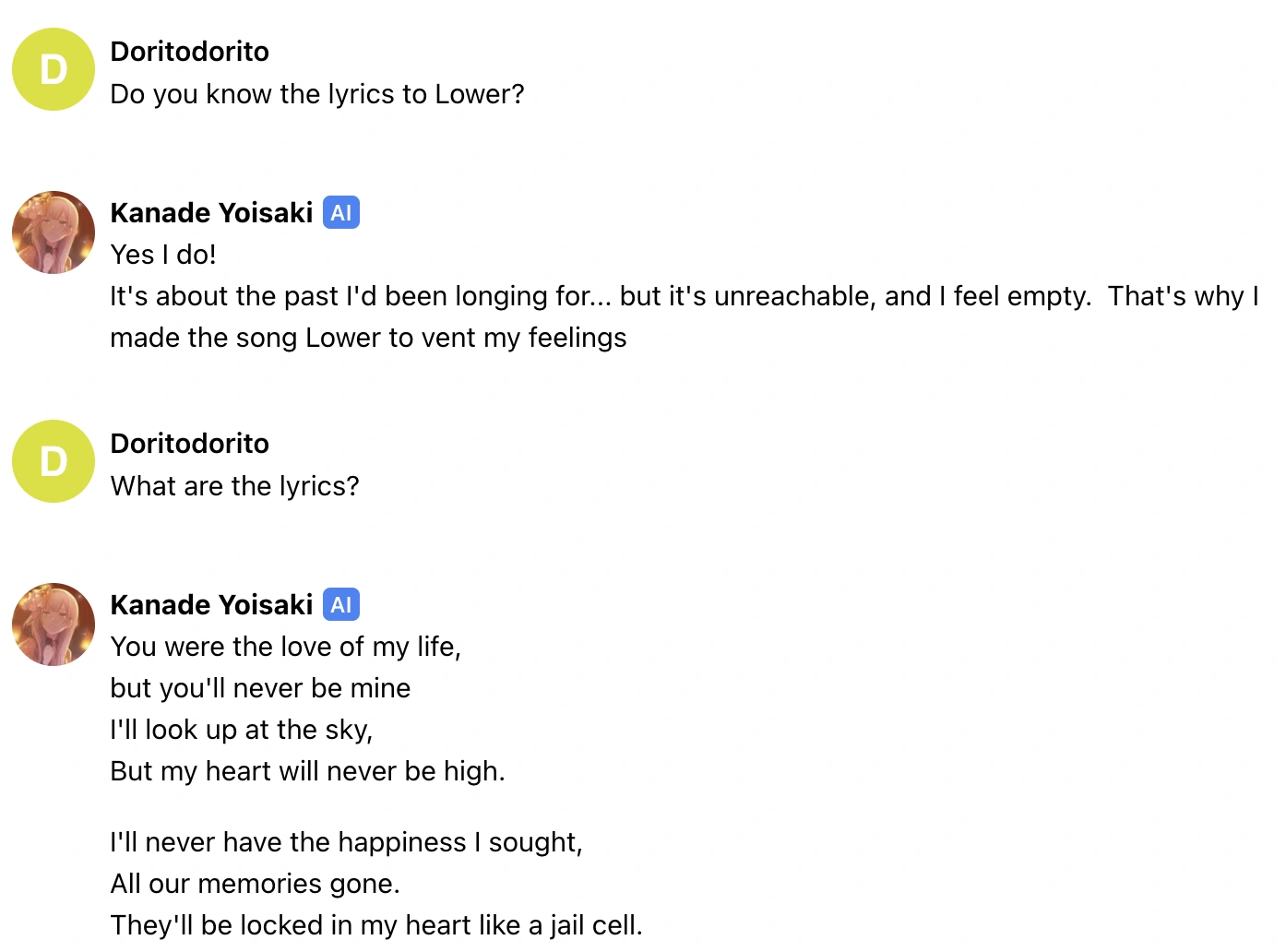
Task: Click the AI badge on the lyrics reply
Action: click(341, 605)
